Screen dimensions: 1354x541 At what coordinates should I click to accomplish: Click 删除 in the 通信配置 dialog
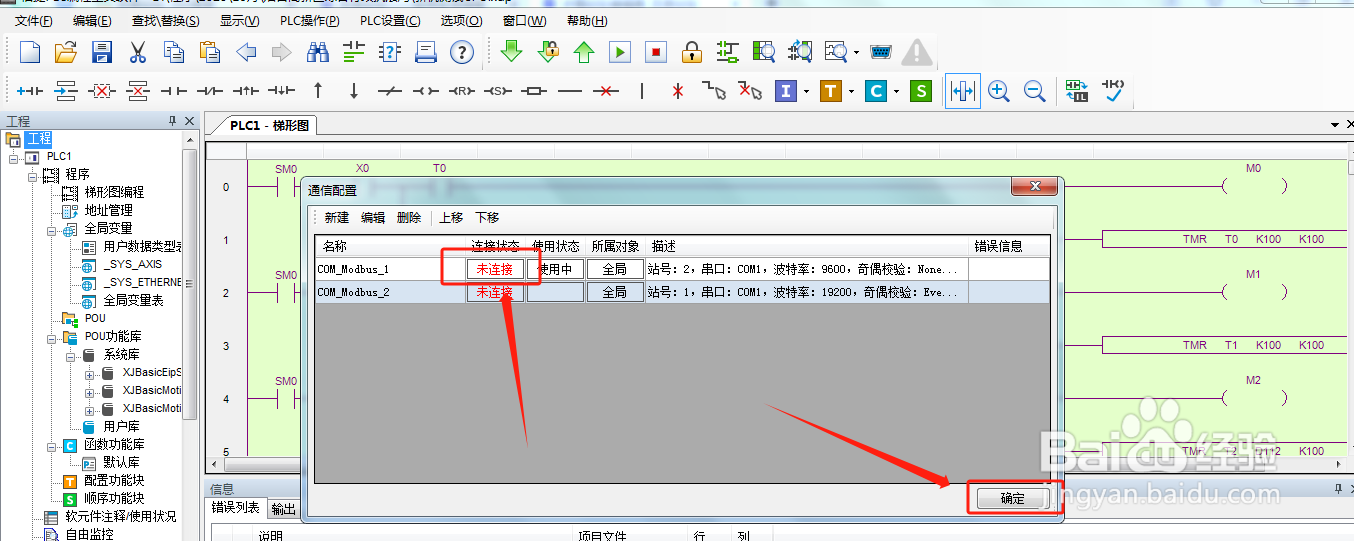click(409, 217)
